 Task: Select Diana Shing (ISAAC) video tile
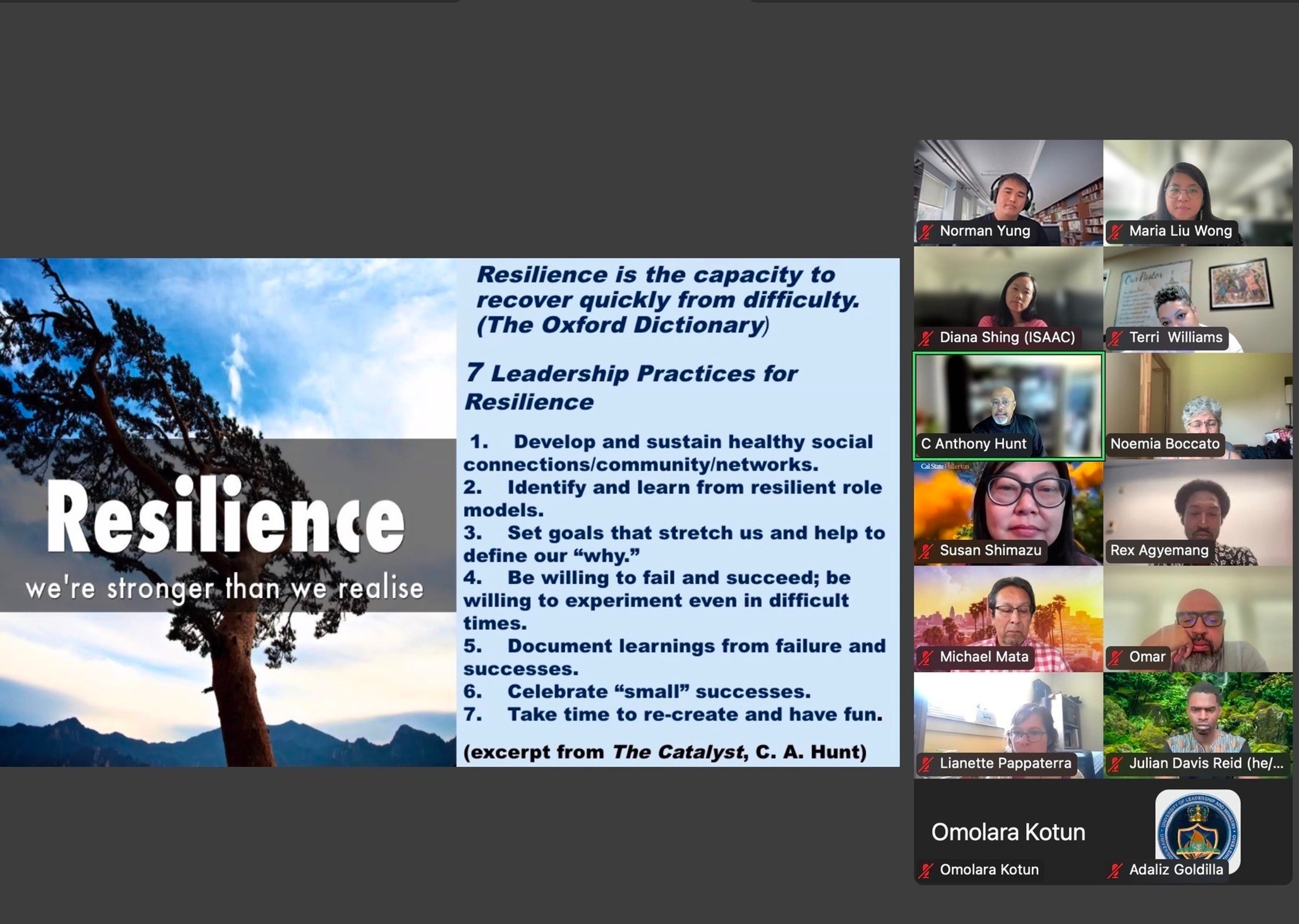(x=1008, y=299)
